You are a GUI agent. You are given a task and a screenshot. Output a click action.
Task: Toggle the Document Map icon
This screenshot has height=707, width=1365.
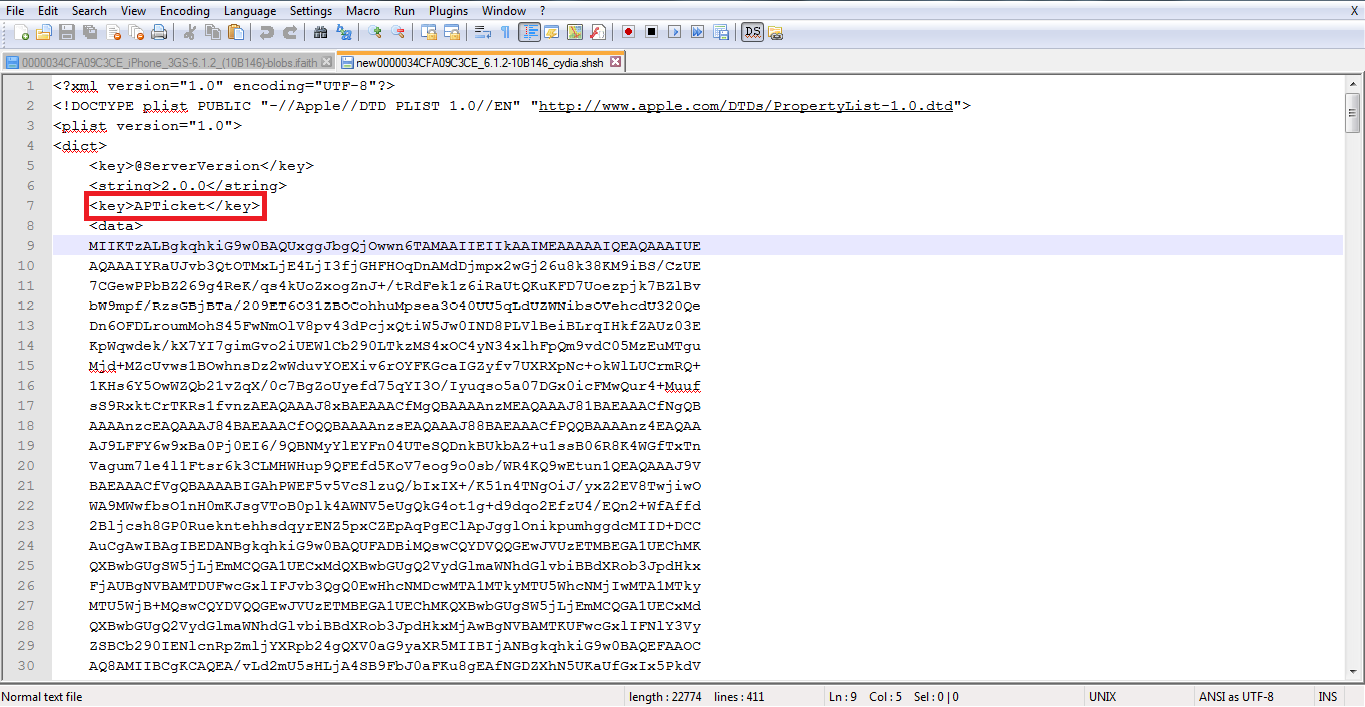pyautogui.click(x=574, y=32)
